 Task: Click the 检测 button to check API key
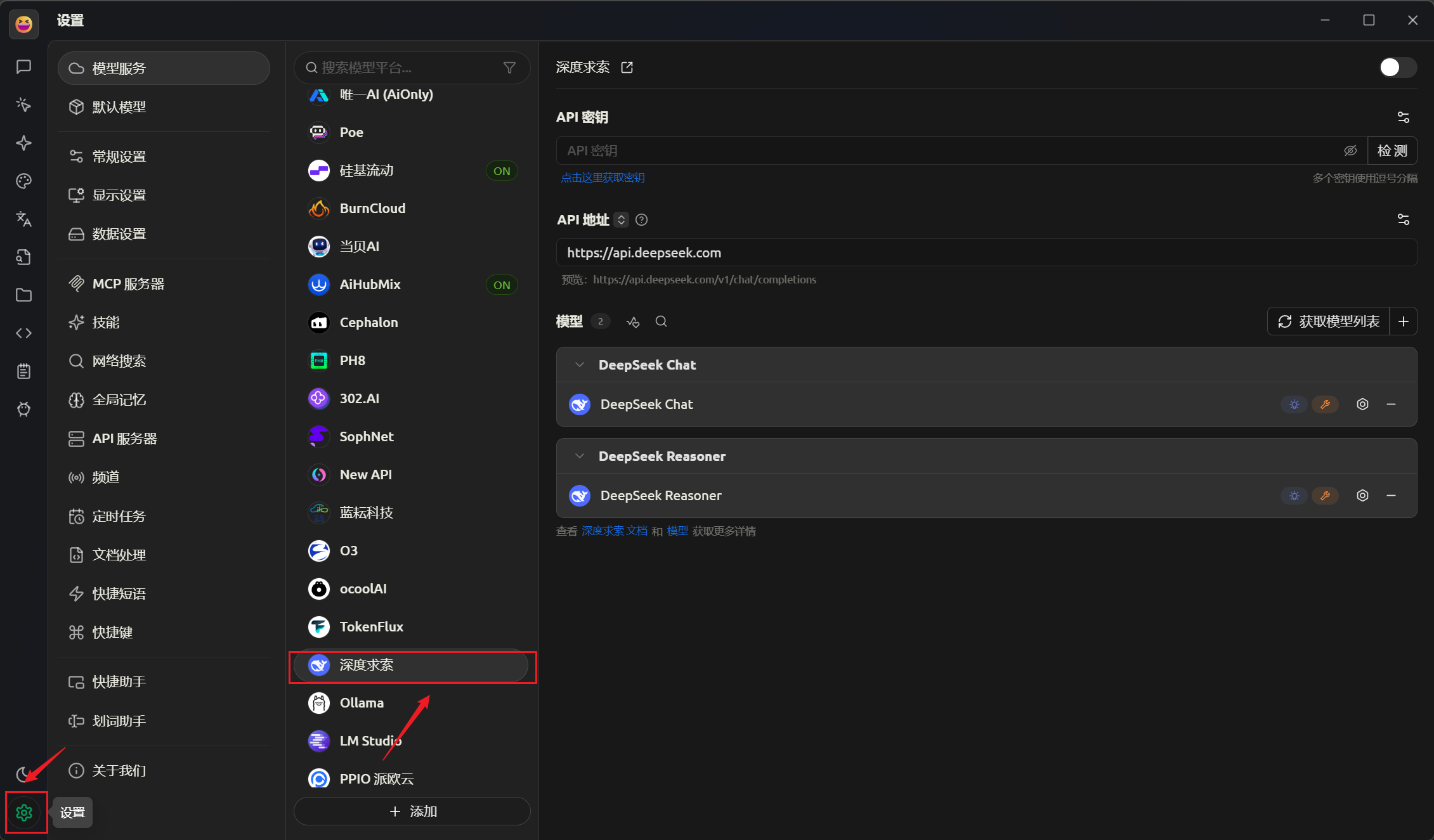click(1392, 151)
